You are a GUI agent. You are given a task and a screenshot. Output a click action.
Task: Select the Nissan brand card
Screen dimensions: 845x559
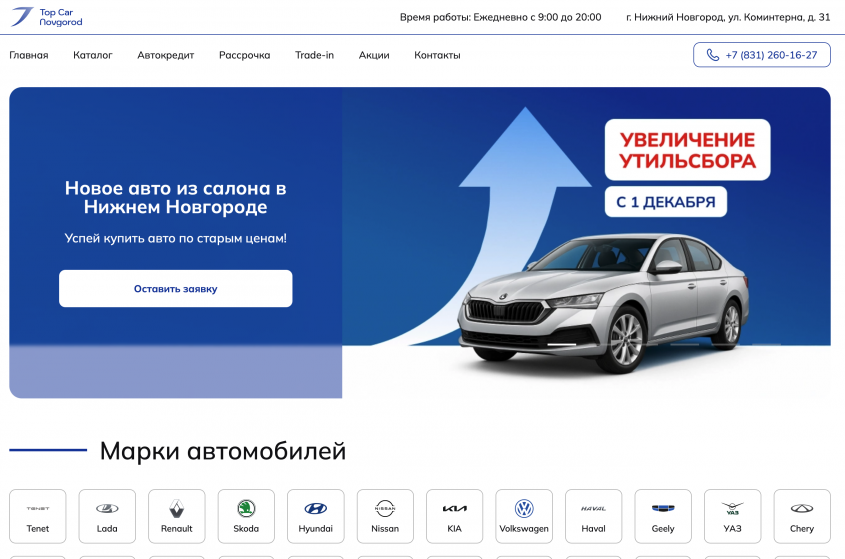click(385, 516)
